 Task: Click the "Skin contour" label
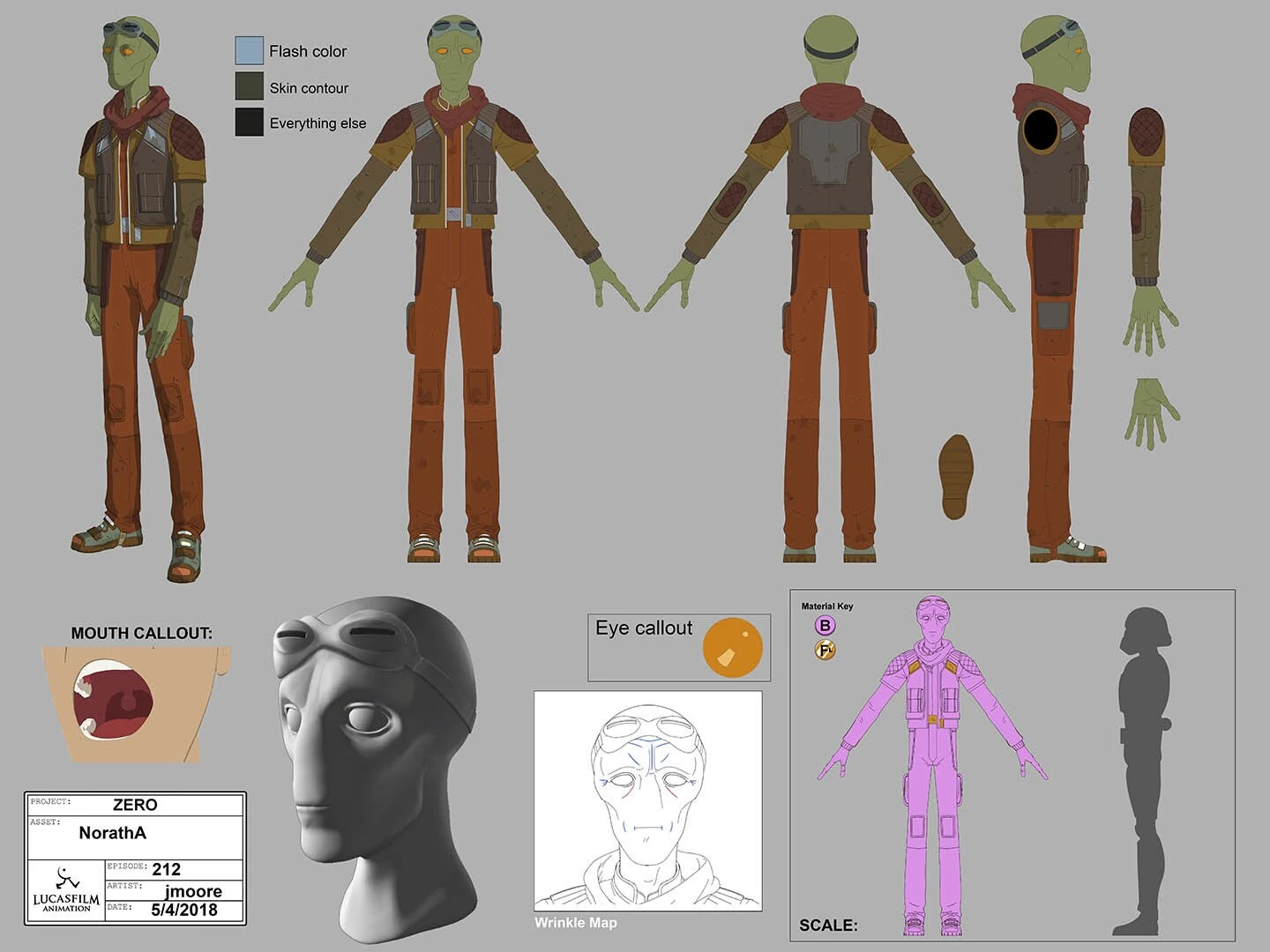(309, 87)
